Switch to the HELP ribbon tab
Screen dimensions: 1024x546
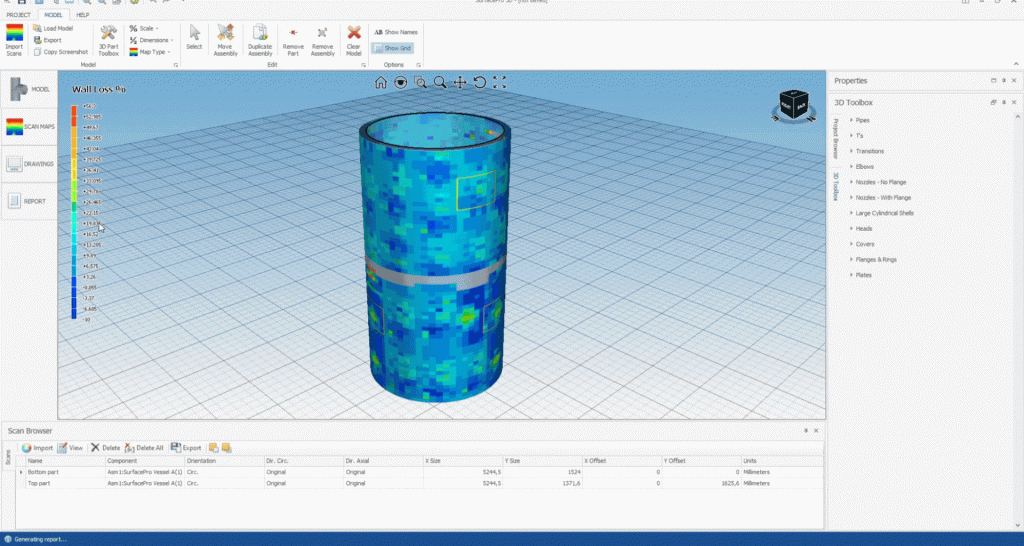(x=82, y=16)
